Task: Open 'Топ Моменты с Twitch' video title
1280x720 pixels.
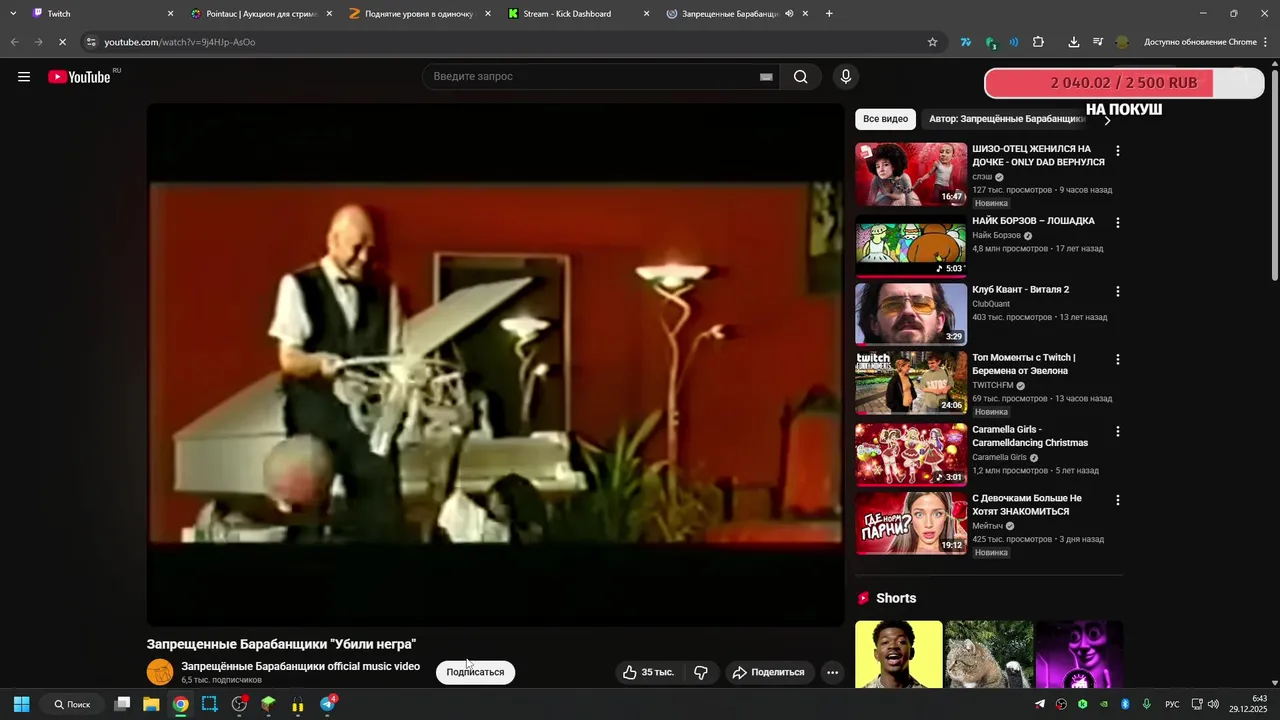Action: pyautogui.click(x=1024, y=364)
